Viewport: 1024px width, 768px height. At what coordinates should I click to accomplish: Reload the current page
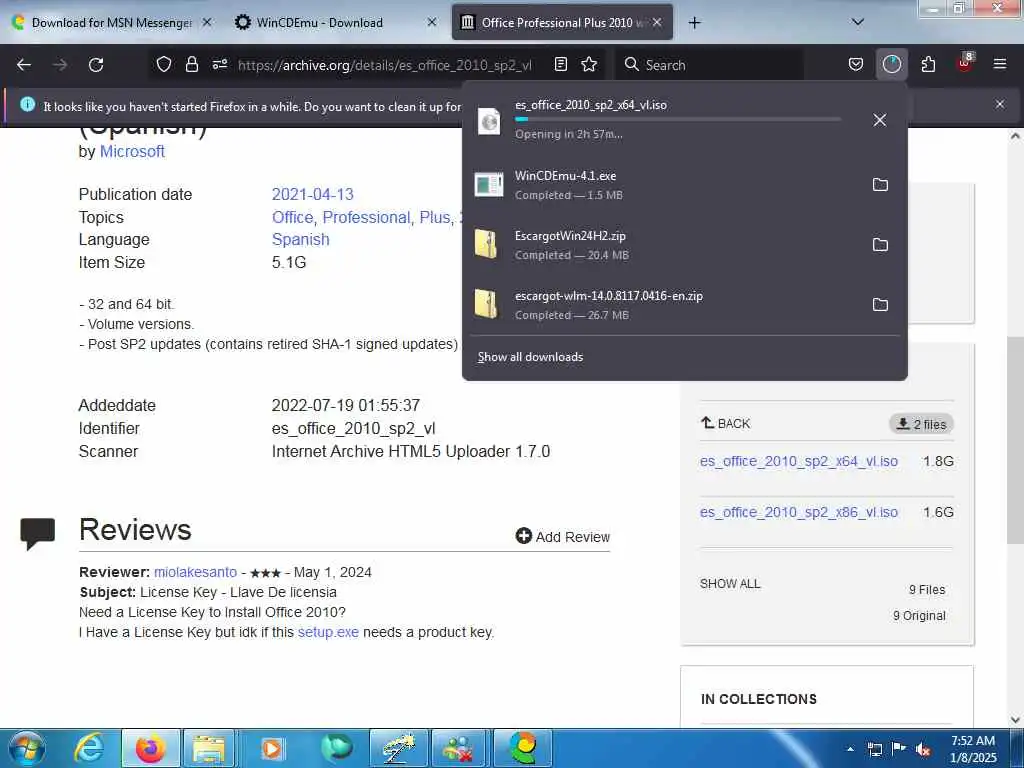tap(96, 65)
